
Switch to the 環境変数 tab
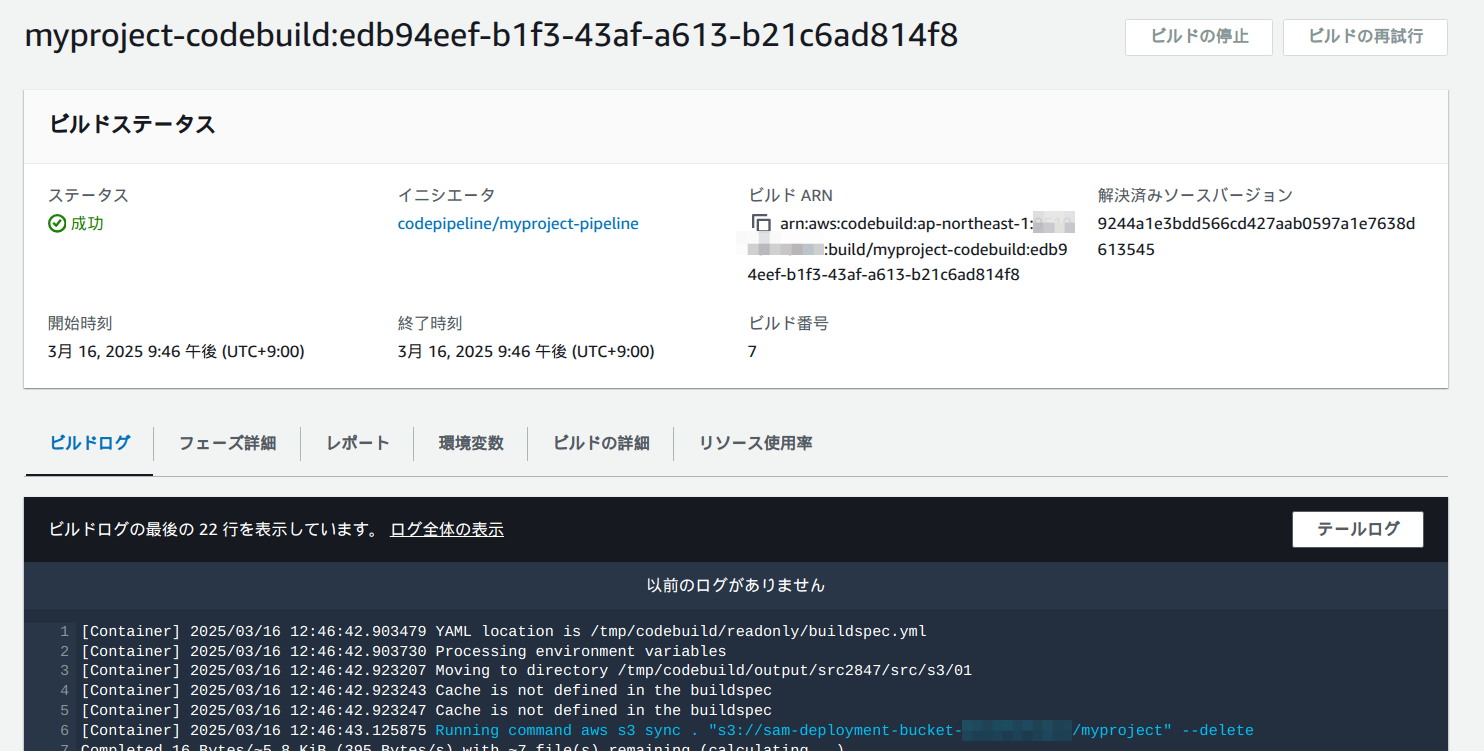coord(471,443)
